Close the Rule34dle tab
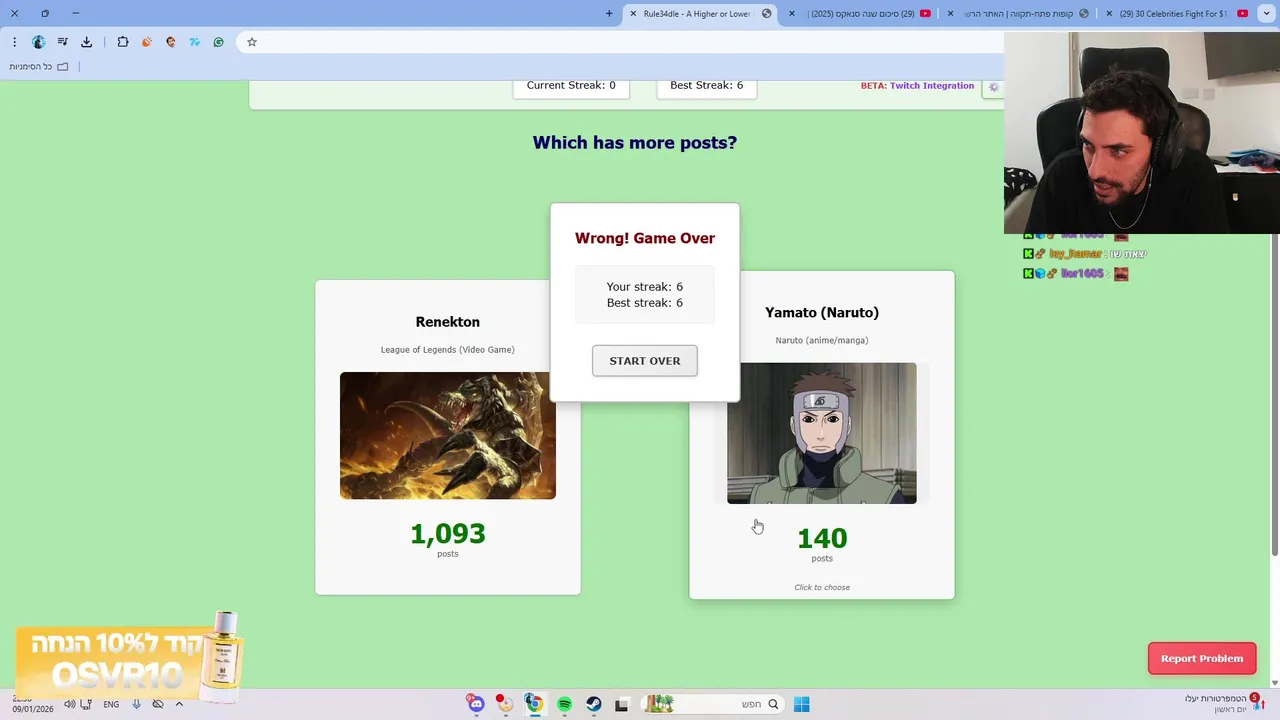 click(x=633, y=14)
